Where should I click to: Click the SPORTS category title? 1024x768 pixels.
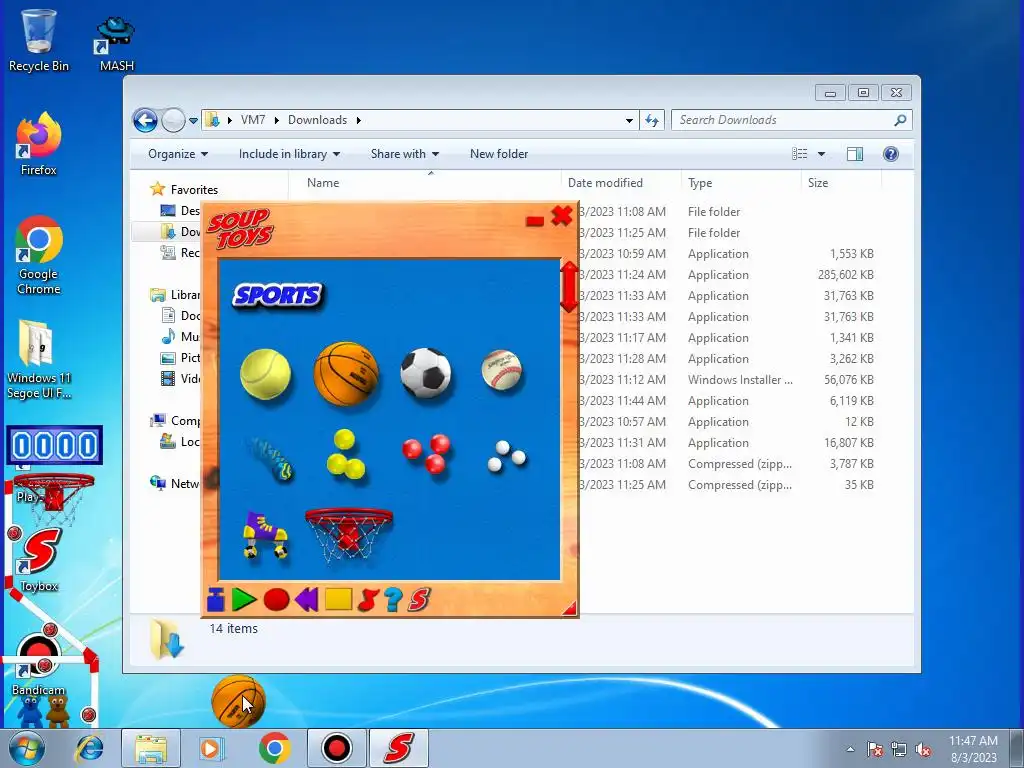tap(278, 296)
